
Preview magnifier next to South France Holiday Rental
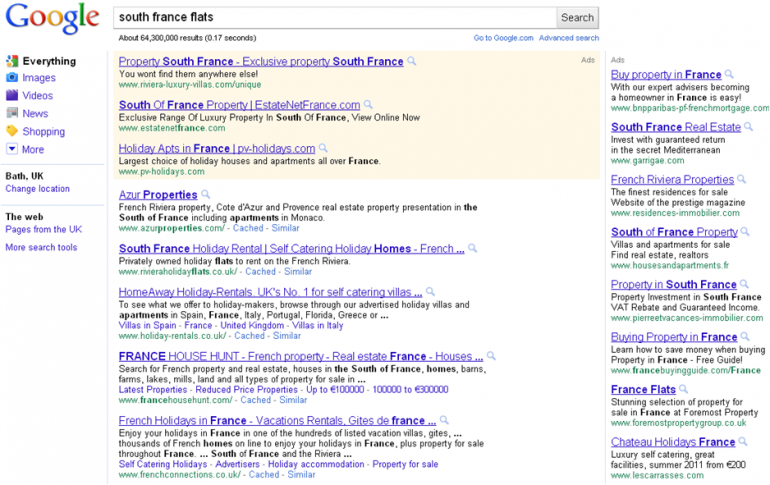pos(472,248)
